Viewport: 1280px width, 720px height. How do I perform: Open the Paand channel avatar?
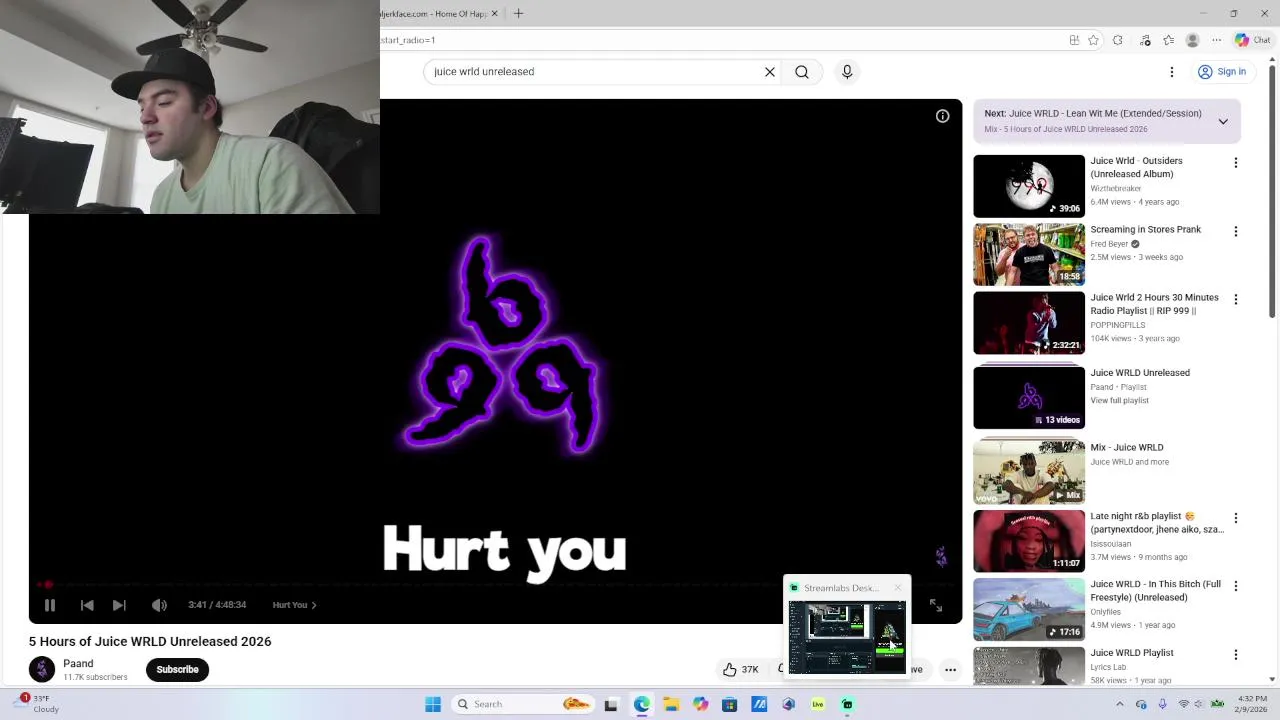(x=42, y=669)
